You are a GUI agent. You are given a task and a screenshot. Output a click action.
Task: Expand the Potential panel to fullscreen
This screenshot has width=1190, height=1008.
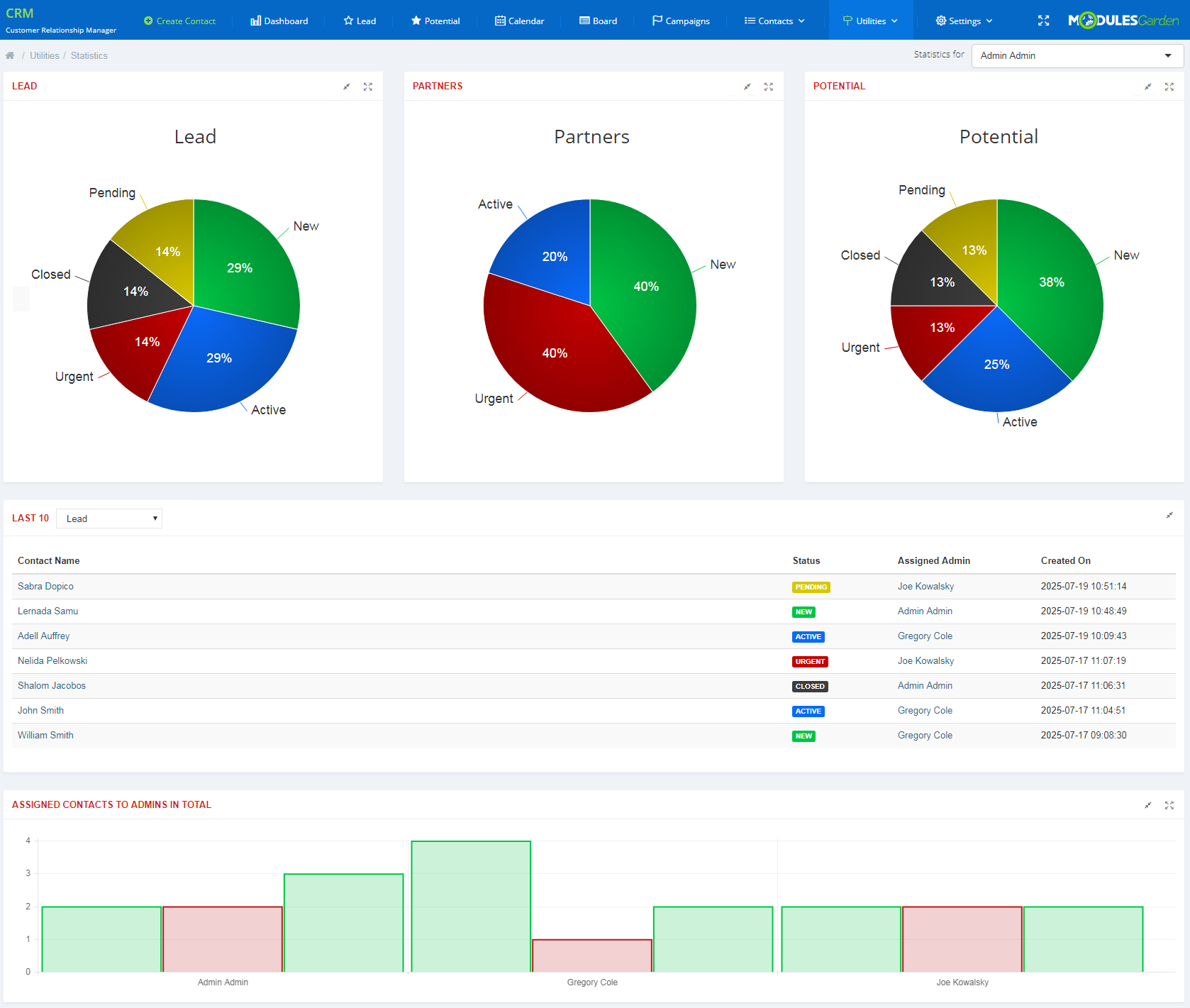1168,86
